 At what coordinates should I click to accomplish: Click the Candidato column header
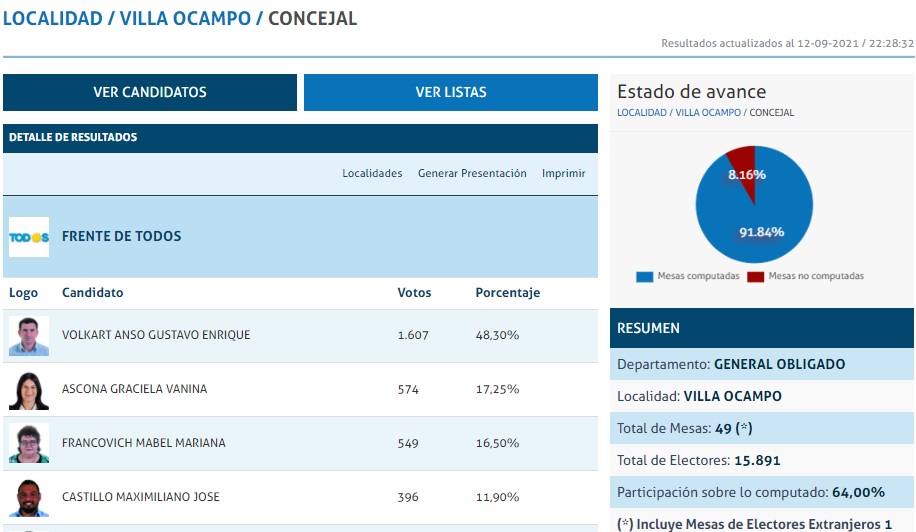coord(92,293)
